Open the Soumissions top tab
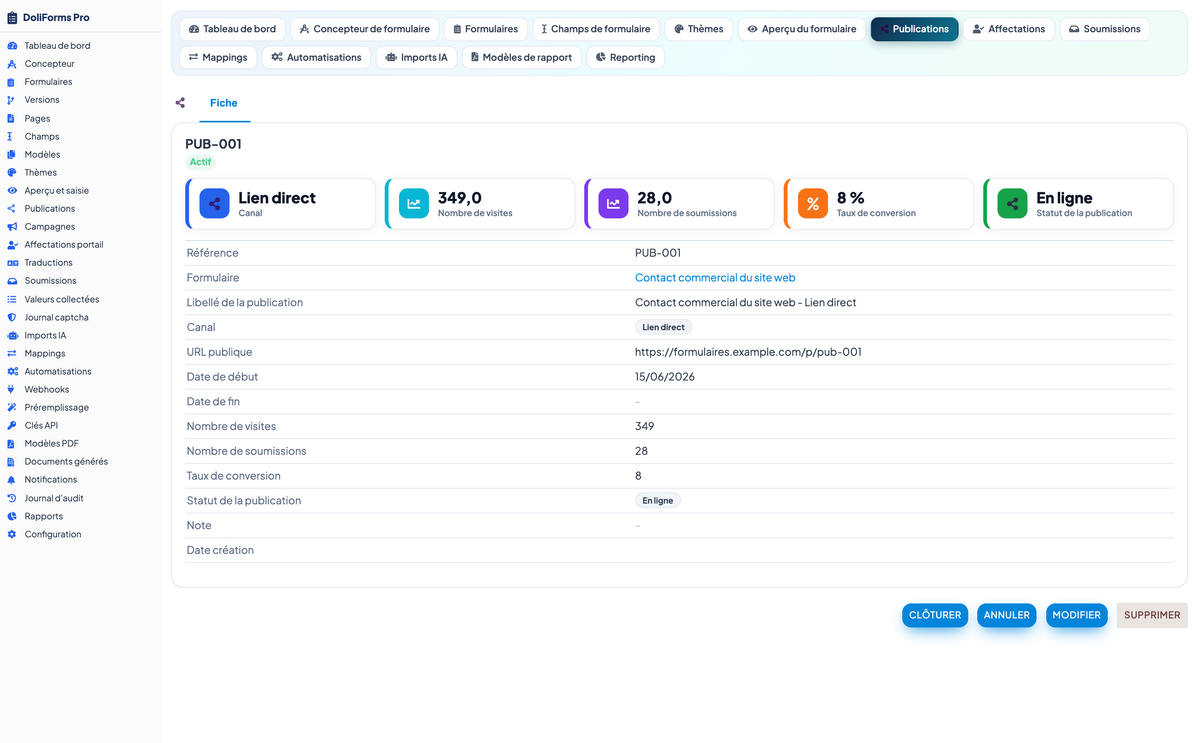The width and height of the screenshot is (1200, 743). [1104, 29]
